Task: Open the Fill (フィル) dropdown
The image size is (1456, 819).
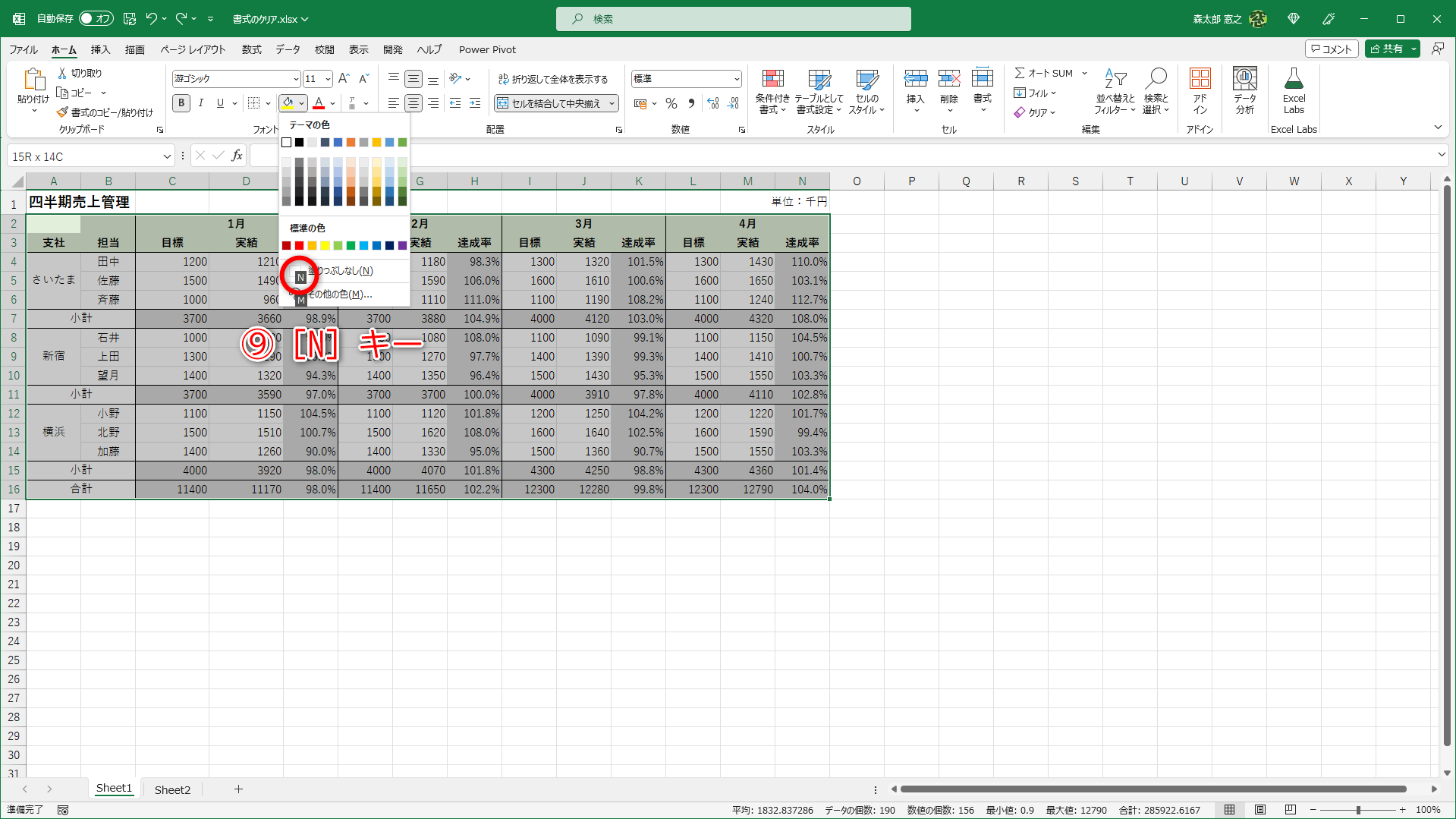Action: point(1036,93)
